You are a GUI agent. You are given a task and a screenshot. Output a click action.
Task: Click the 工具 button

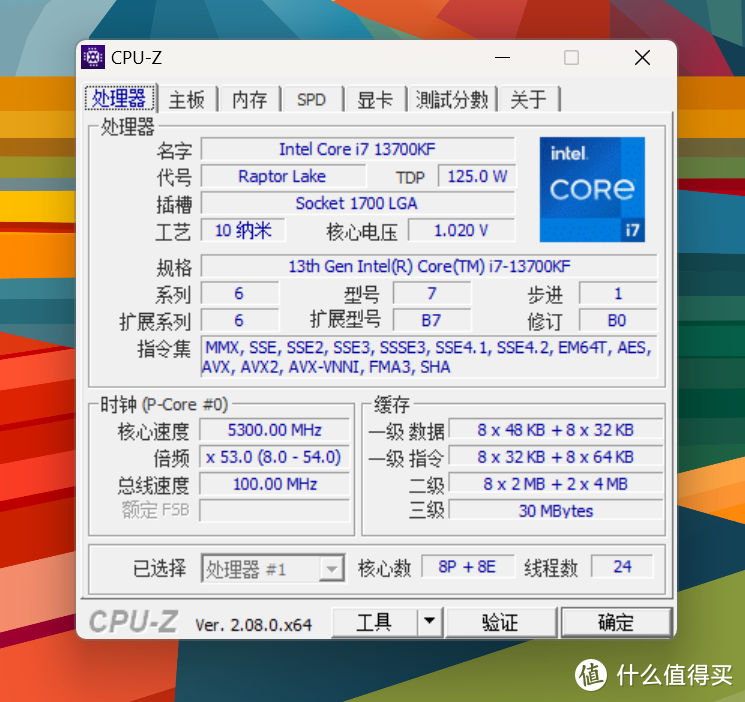click(x=374, y=622)
